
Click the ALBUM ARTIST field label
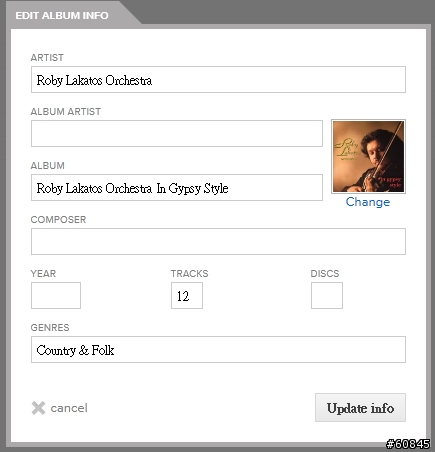pos(66,112)
